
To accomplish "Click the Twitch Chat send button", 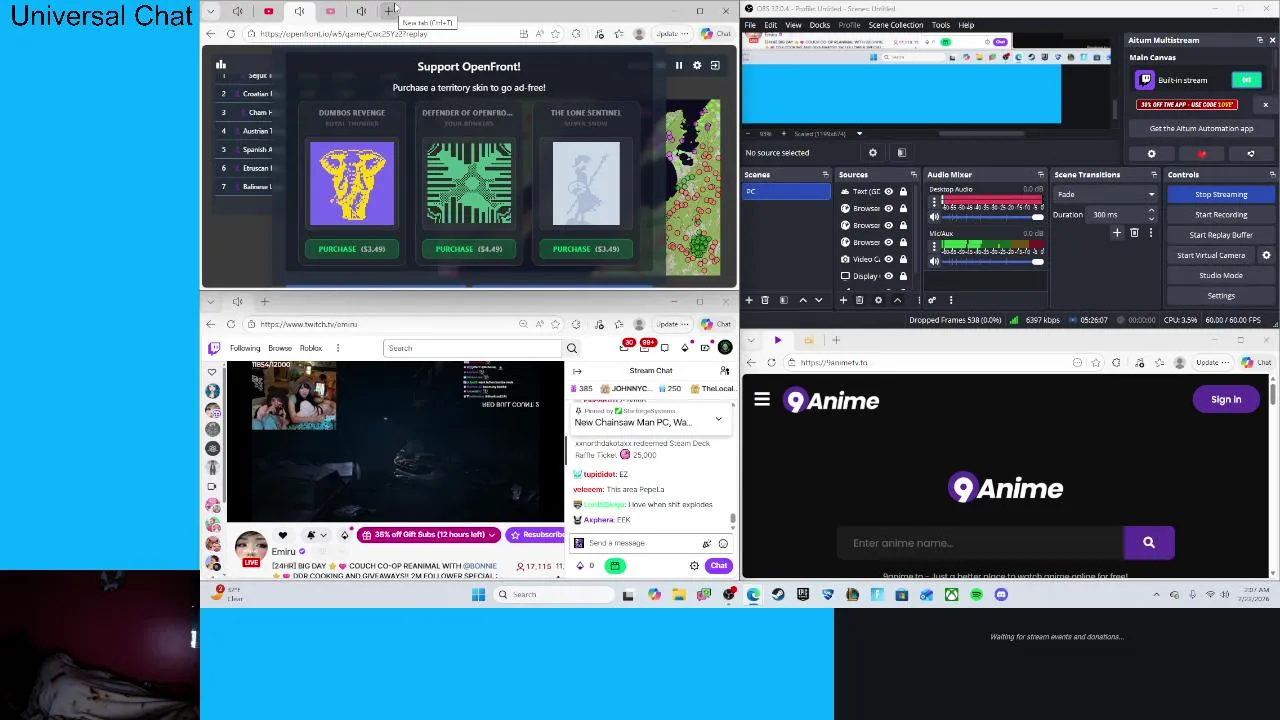I will tap(719, 566).
